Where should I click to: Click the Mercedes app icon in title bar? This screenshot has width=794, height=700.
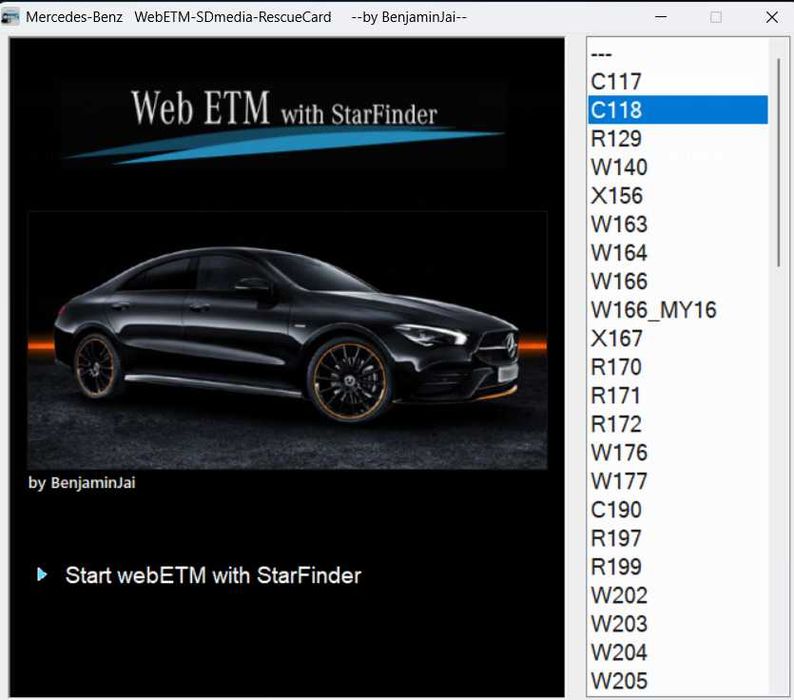pyautogui.click(x=10, y=17)
